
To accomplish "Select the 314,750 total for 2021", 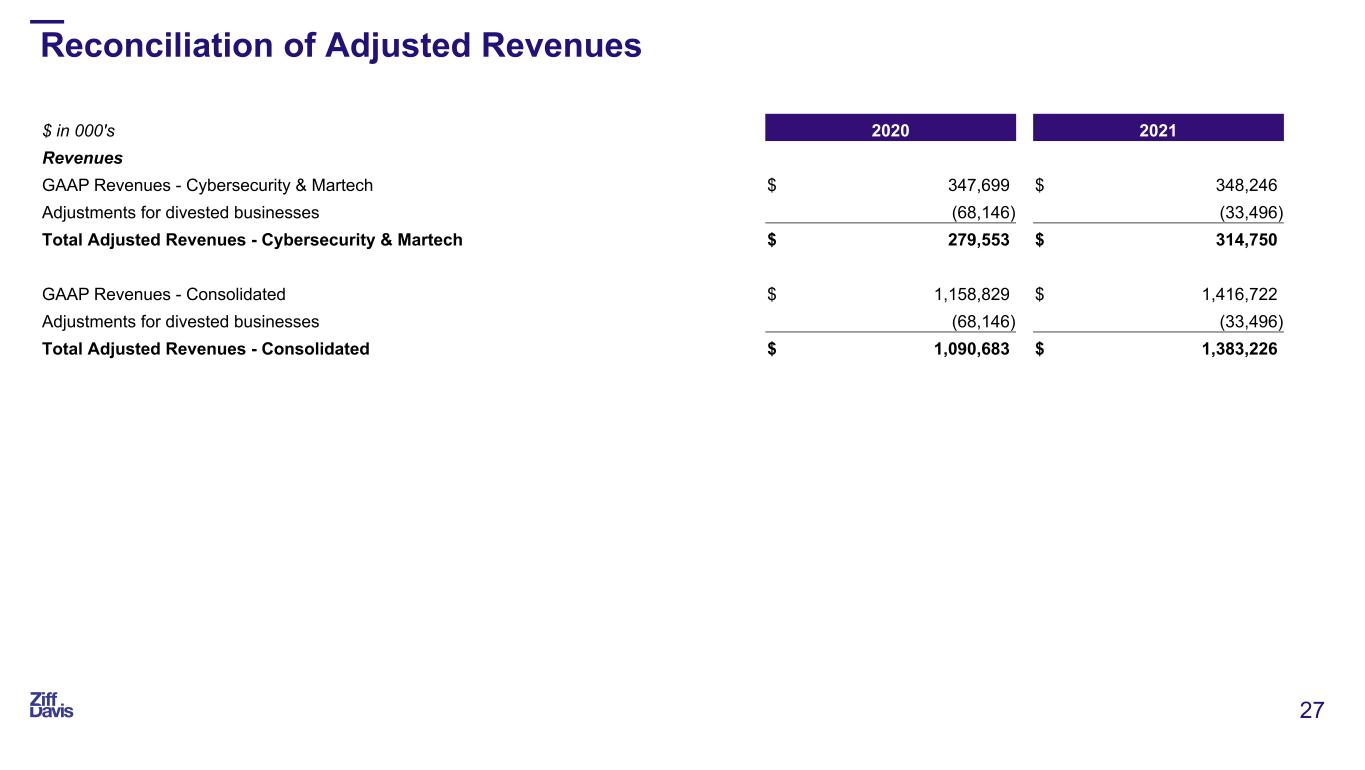I will 1242,240.
